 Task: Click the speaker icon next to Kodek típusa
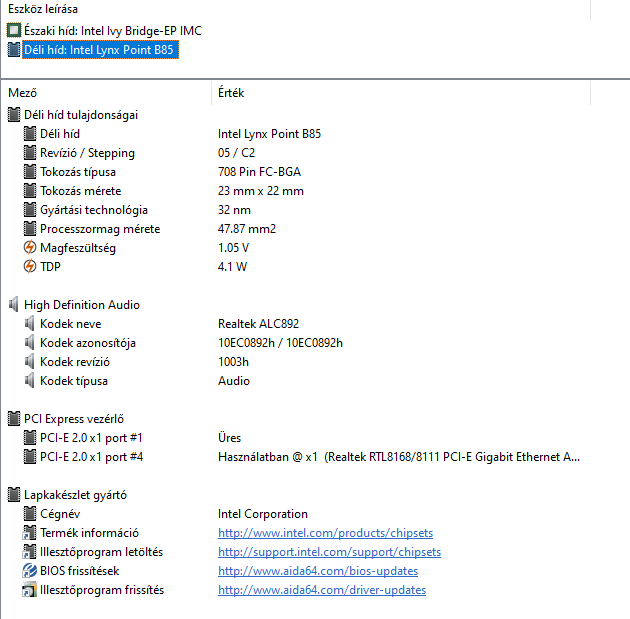coord(30,381)
